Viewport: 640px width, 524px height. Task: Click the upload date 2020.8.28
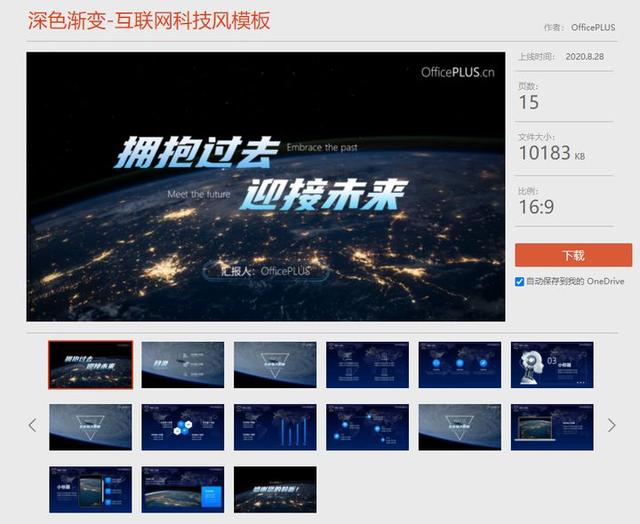(x=584, y=57)
